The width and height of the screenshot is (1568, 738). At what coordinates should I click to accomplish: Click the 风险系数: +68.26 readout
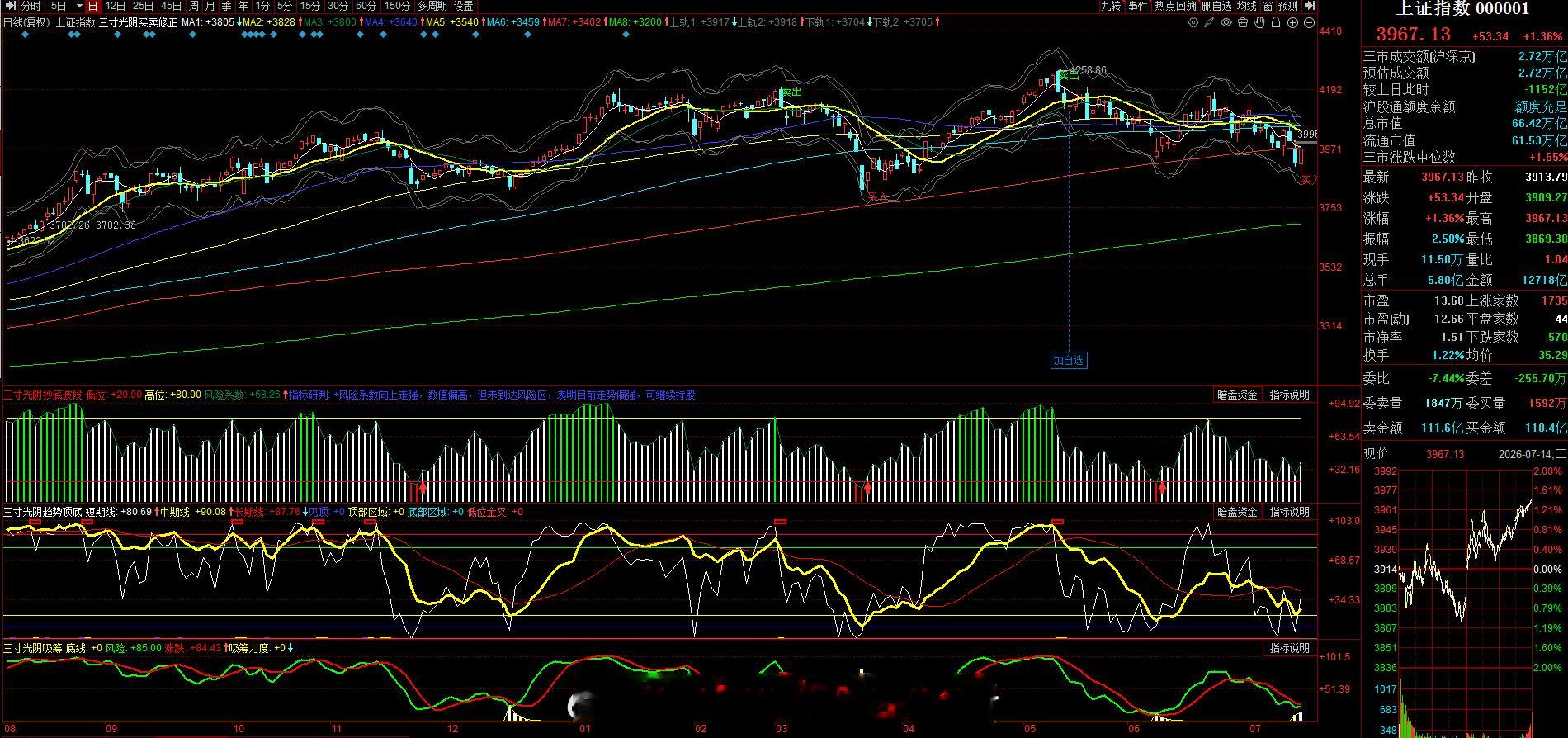(x=242, y=395)
